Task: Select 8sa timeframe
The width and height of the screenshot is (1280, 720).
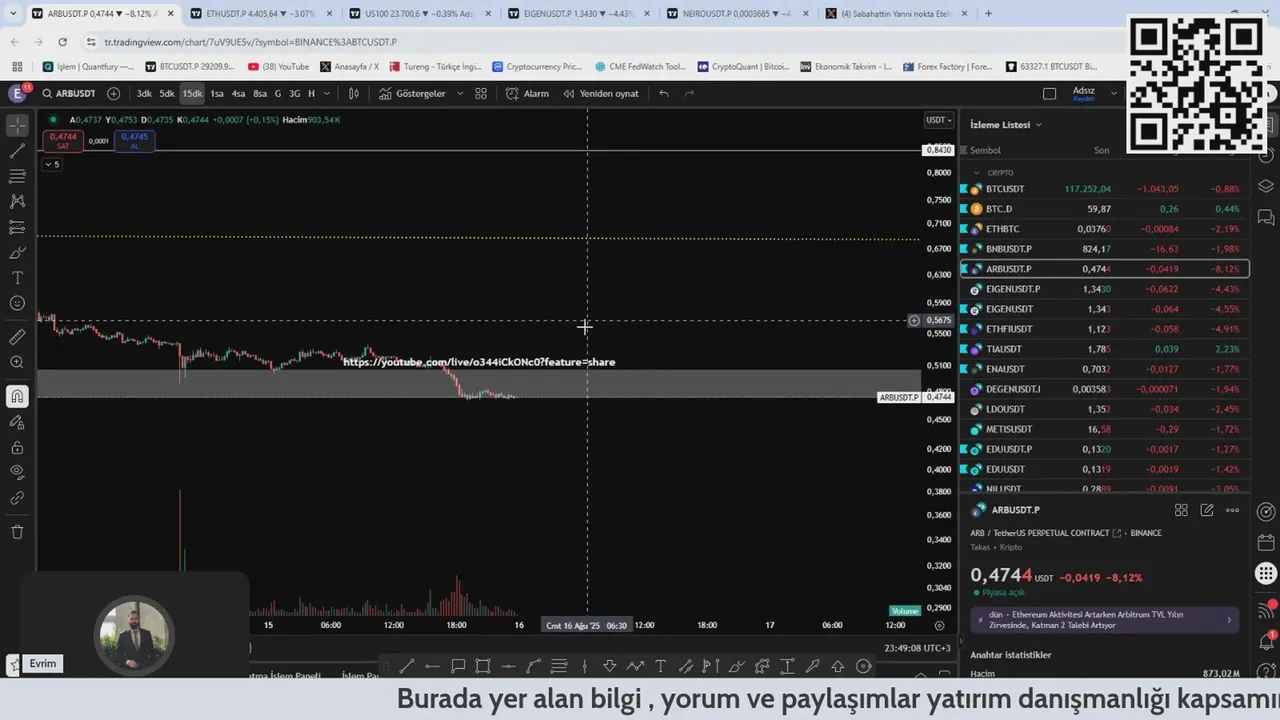Action: [260, 93]
